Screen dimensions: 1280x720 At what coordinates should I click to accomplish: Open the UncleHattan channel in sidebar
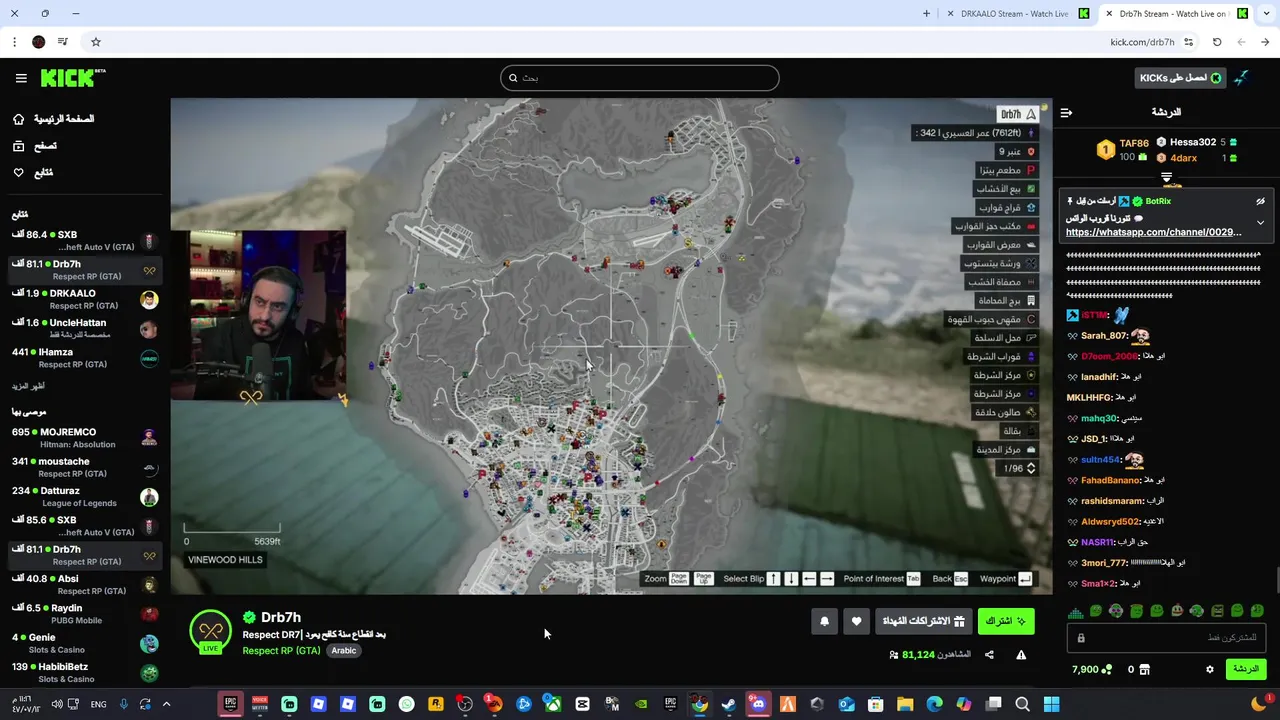(85, 329)
